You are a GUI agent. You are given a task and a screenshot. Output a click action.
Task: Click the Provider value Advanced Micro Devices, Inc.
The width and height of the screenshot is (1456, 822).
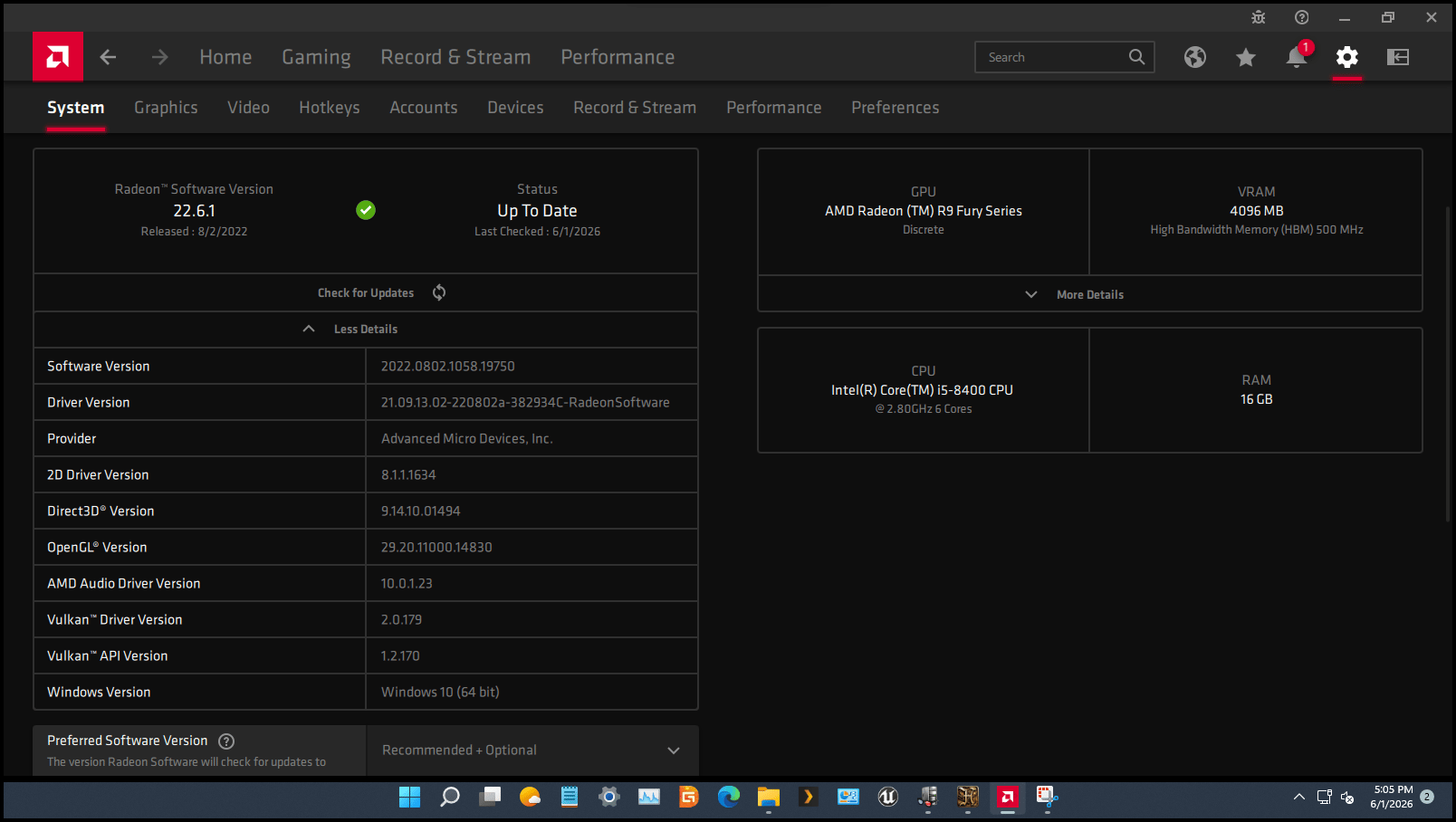[x=467, y=439]
